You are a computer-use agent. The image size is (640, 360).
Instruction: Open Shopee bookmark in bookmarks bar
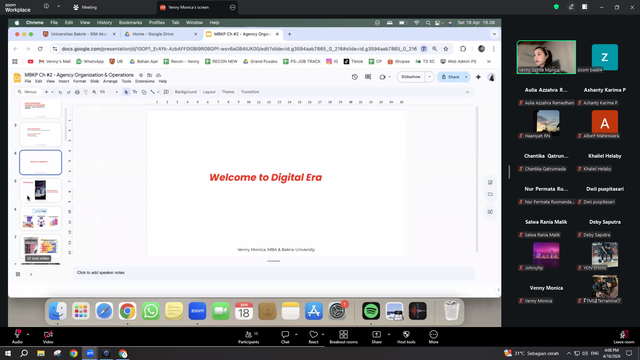(398, 62)
